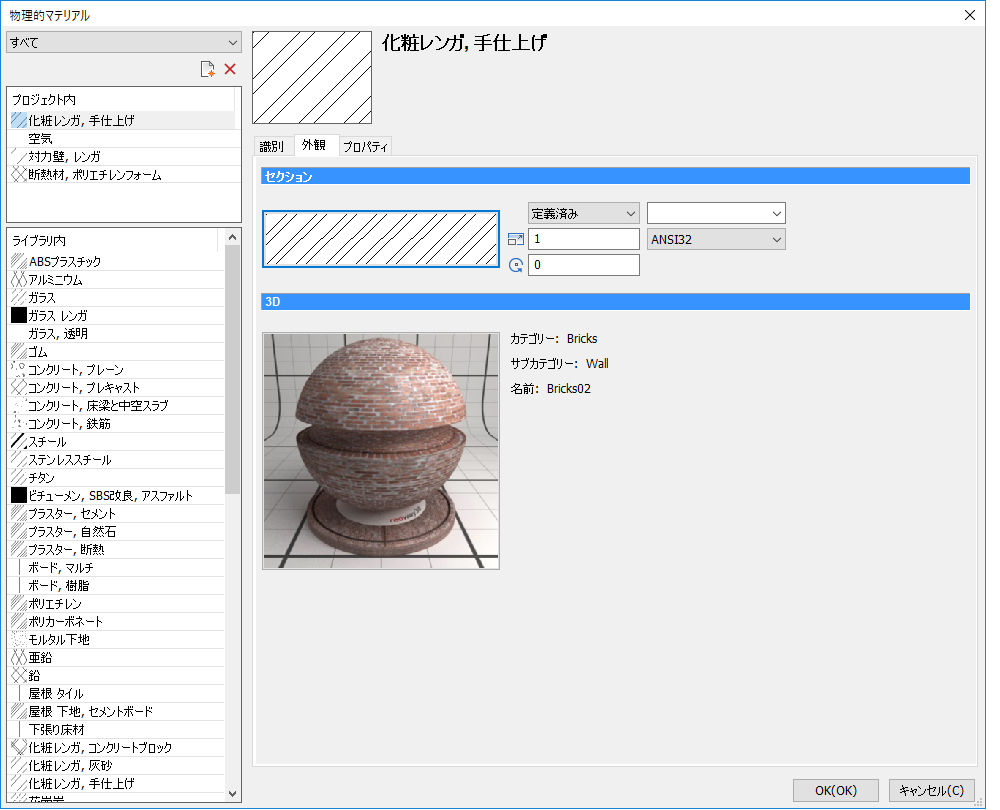Click the 名前: Bricks02 label
1000x810 pixels.
click(550, 388)
